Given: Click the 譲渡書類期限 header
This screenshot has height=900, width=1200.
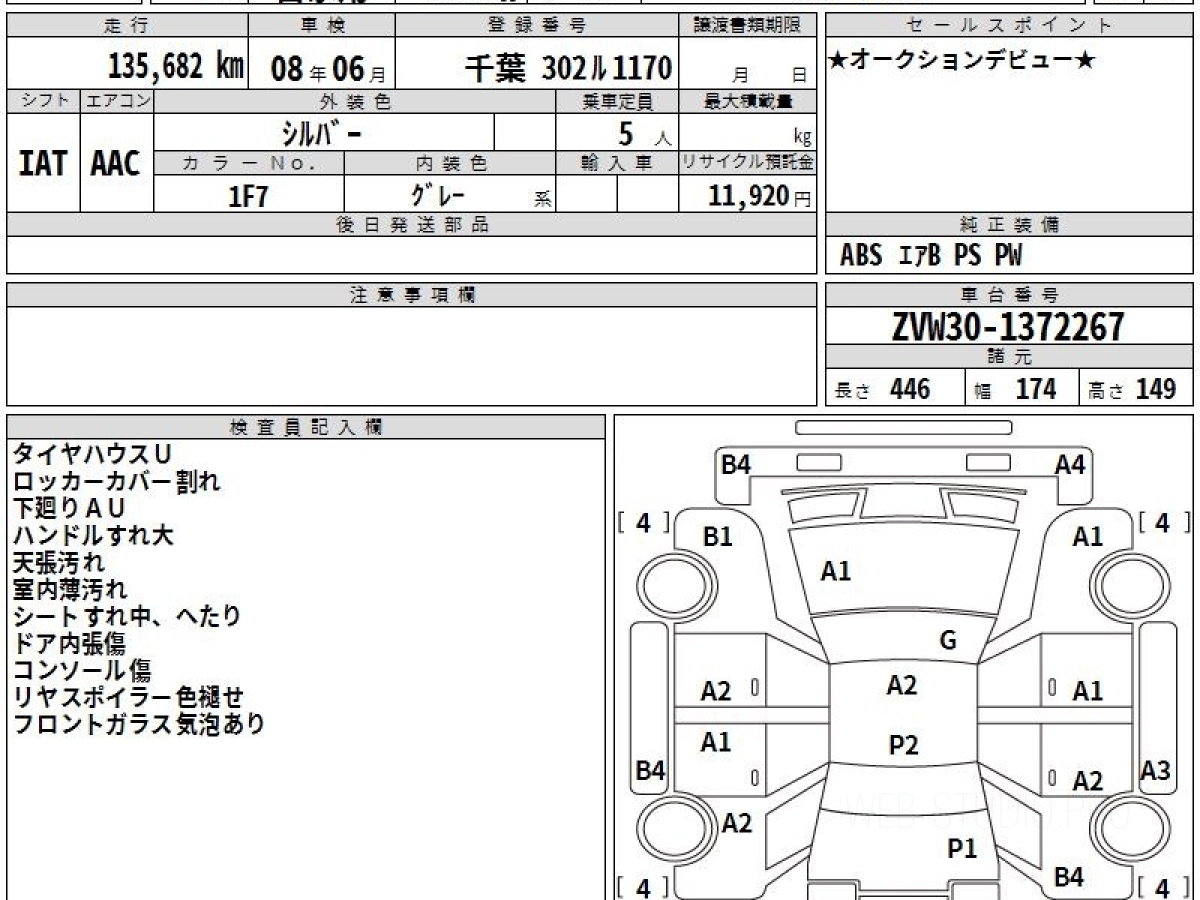Looking at the screenshot, I should 748,26.
